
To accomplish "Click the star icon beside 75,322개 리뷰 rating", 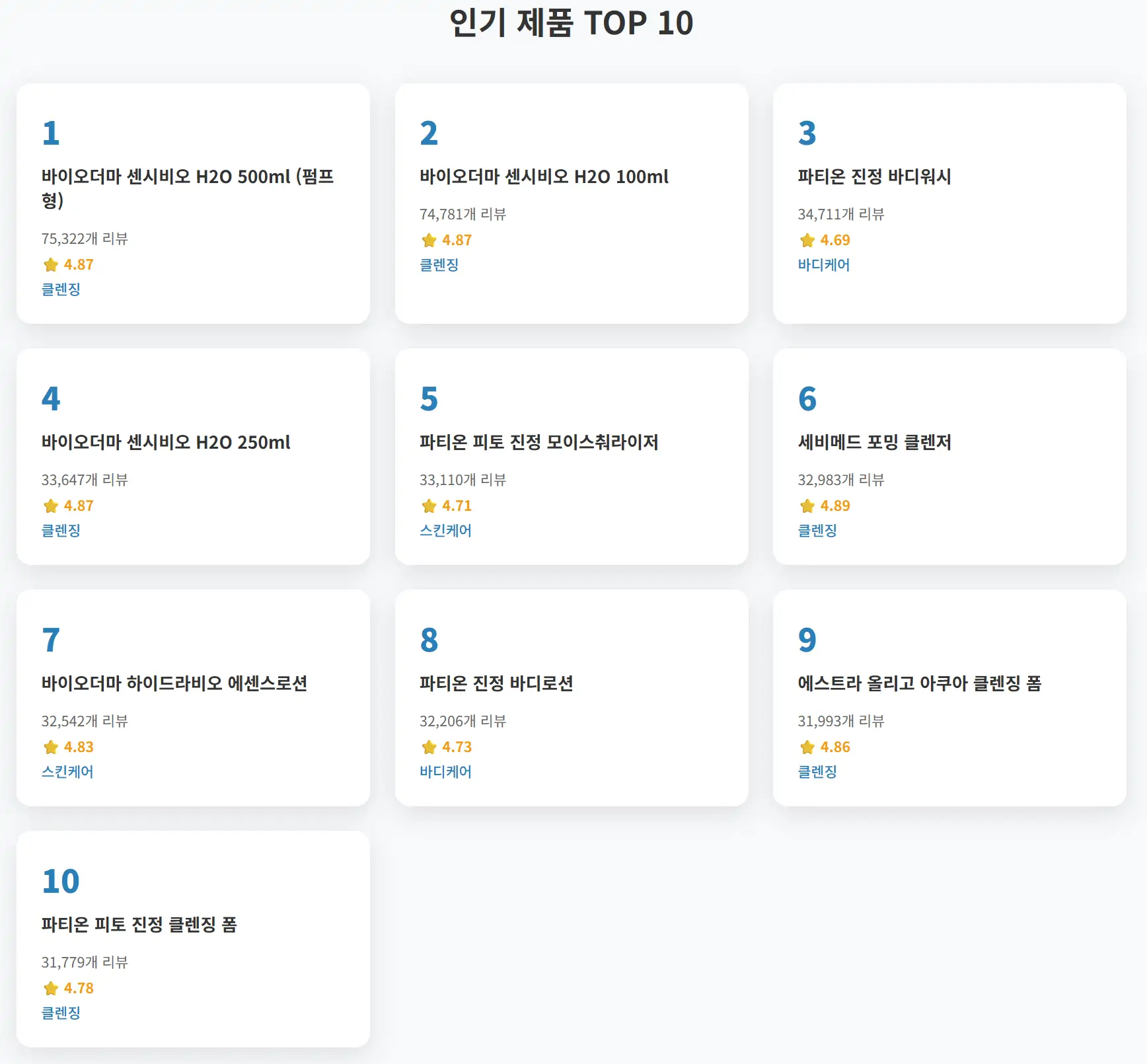I will 51,265.
